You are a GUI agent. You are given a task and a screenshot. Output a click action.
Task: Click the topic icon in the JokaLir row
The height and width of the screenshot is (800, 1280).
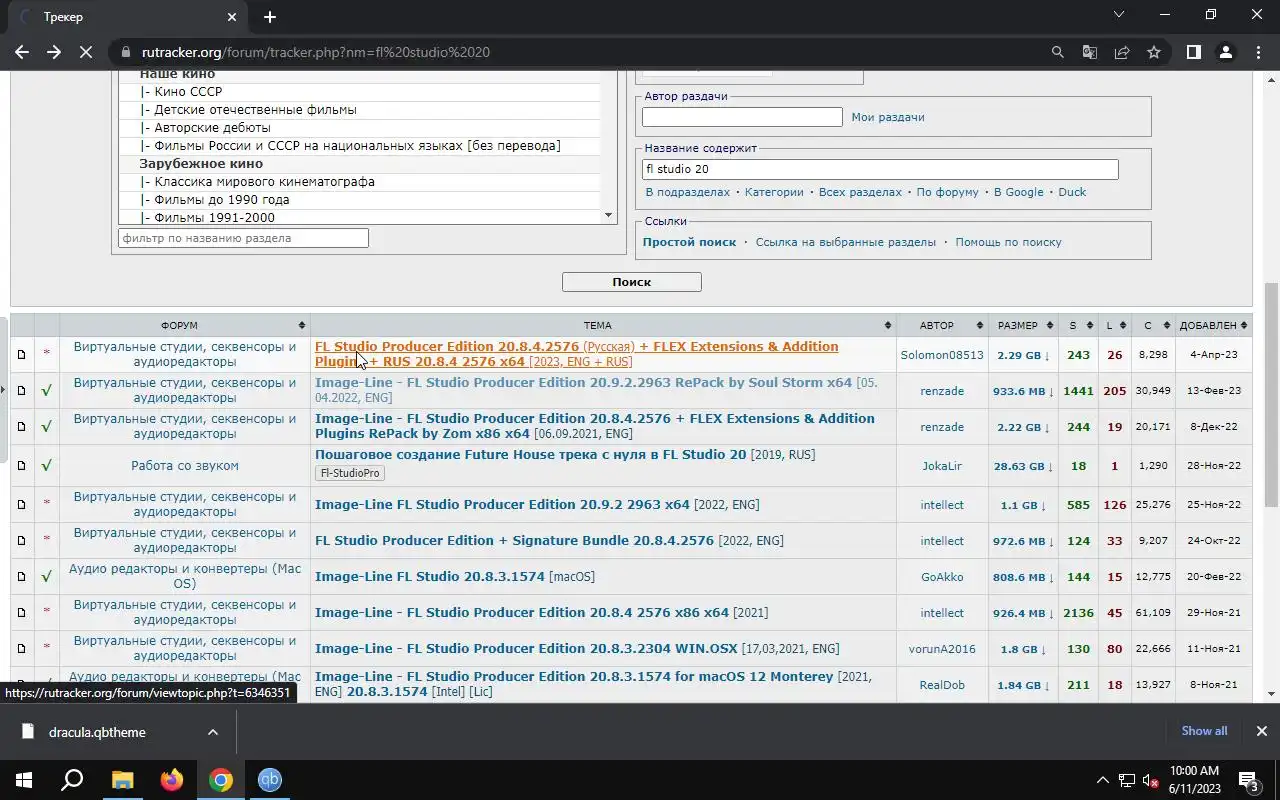coord(21,466)
